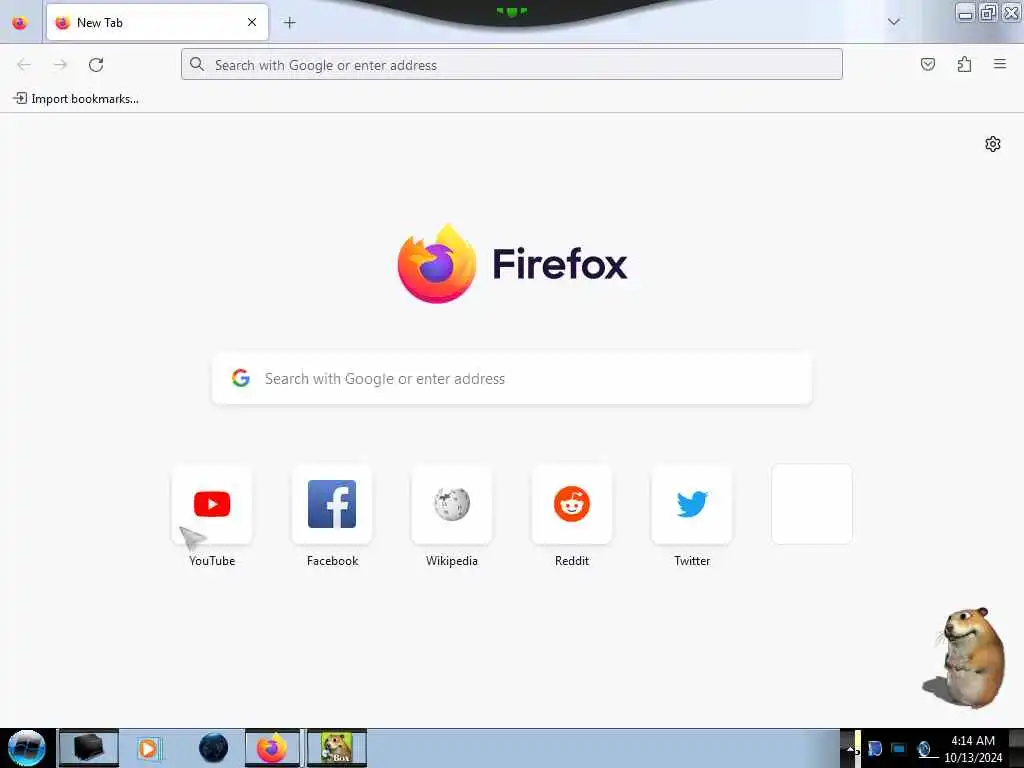This screenshot has width=1024, height=768.
Task: Open the clock showing 4:14 AM
Action: [973, 748]
